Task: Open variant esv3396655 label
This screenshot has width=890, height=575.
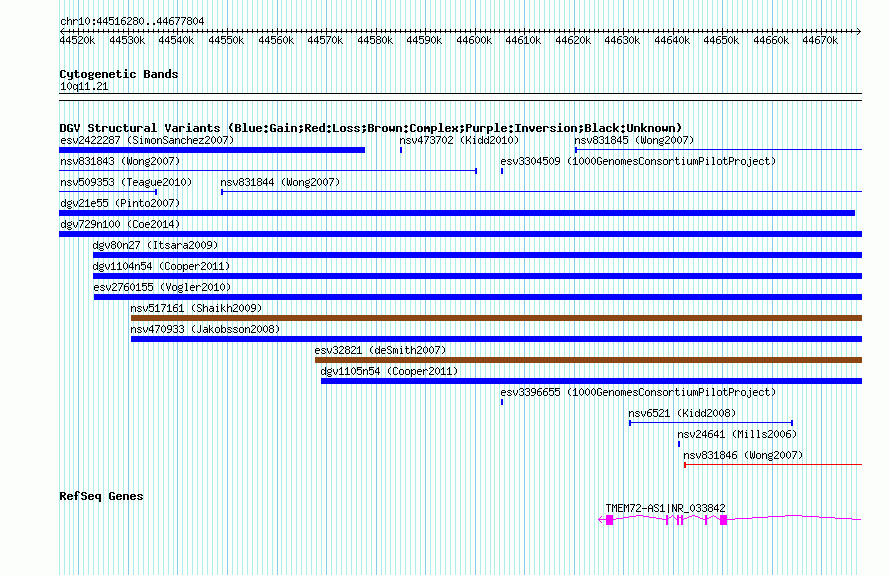Action: (x=638, y=392)
